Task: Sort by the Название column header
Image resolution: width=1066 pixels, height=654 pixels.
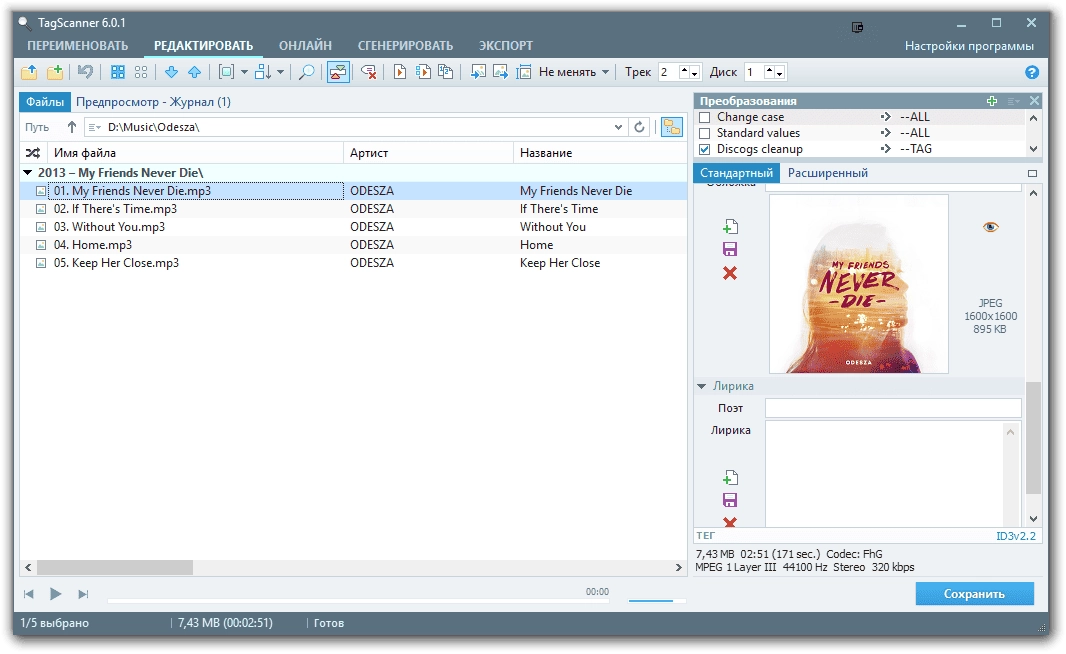Action: point(600,153)
